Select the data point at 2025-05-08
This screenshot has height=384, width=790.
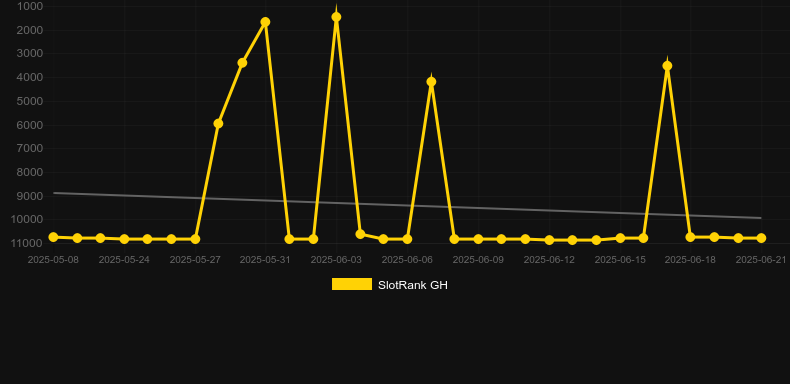coord(53,237)
